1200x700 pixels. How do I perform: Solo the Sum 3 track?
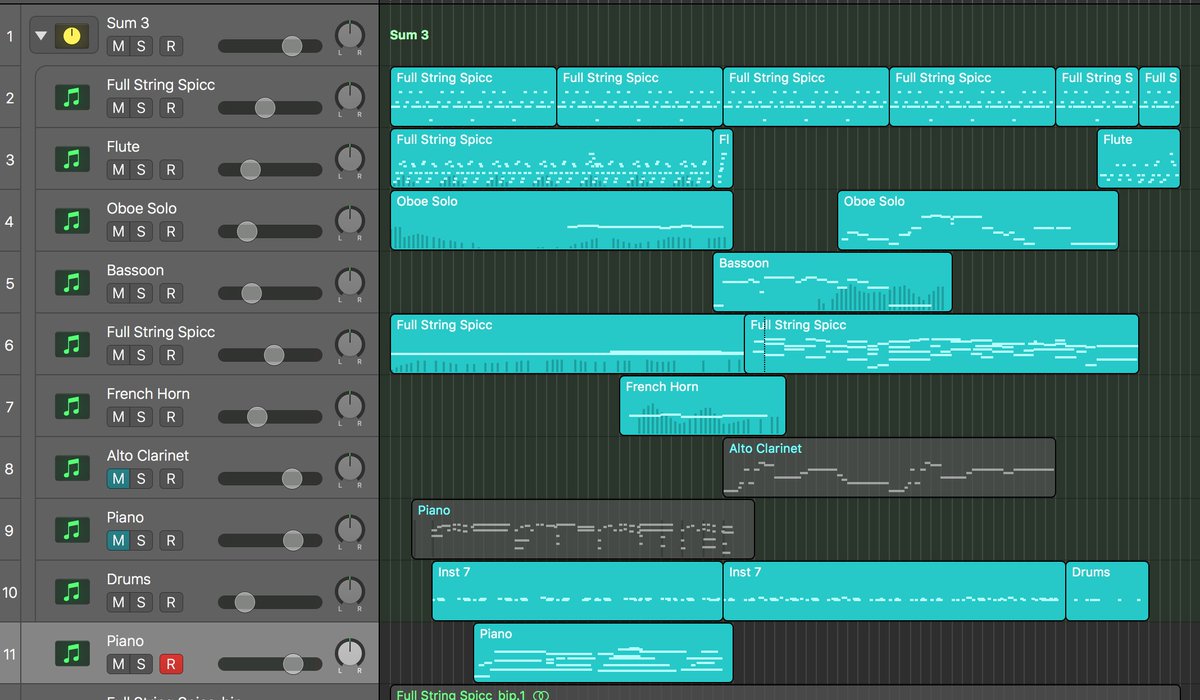tap(141, 46)
